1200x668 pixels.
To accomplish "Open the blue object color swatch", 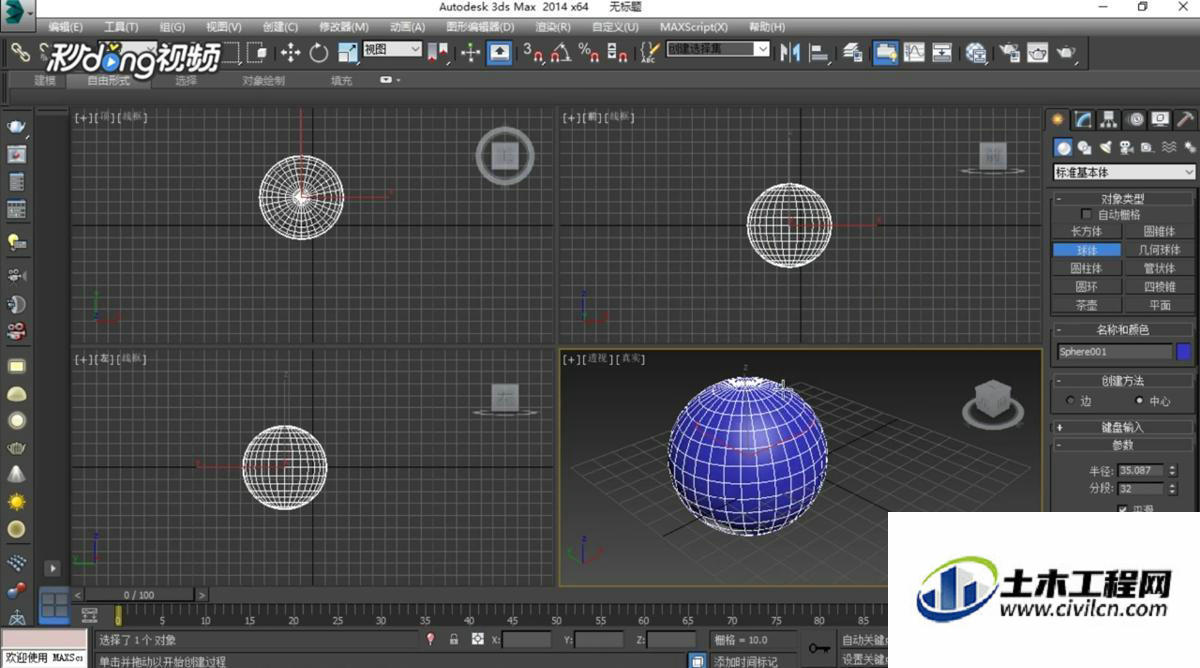I will (1184, 351).
